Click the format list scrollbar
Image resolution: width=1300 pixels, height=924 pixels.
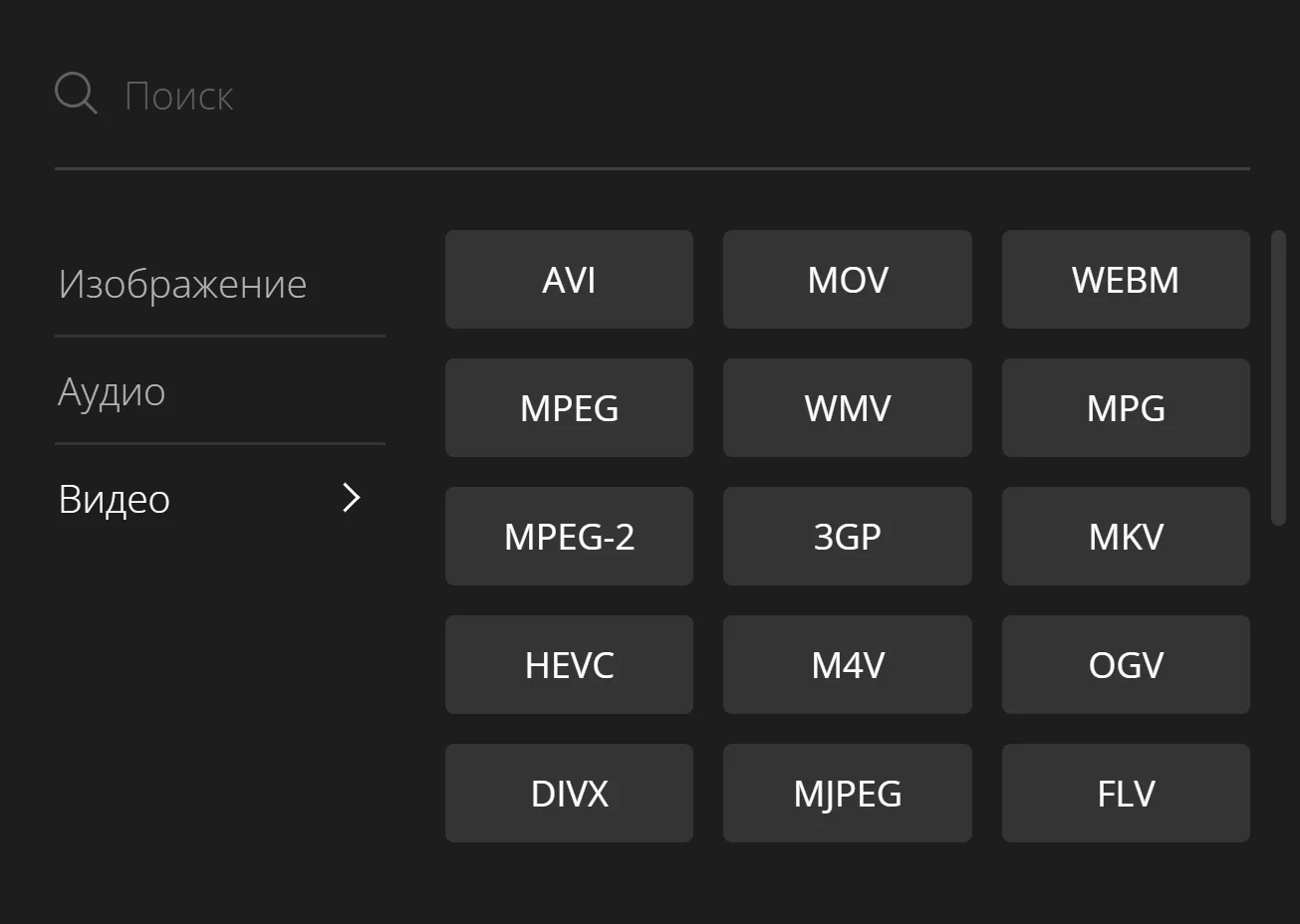coord(1278,378)
